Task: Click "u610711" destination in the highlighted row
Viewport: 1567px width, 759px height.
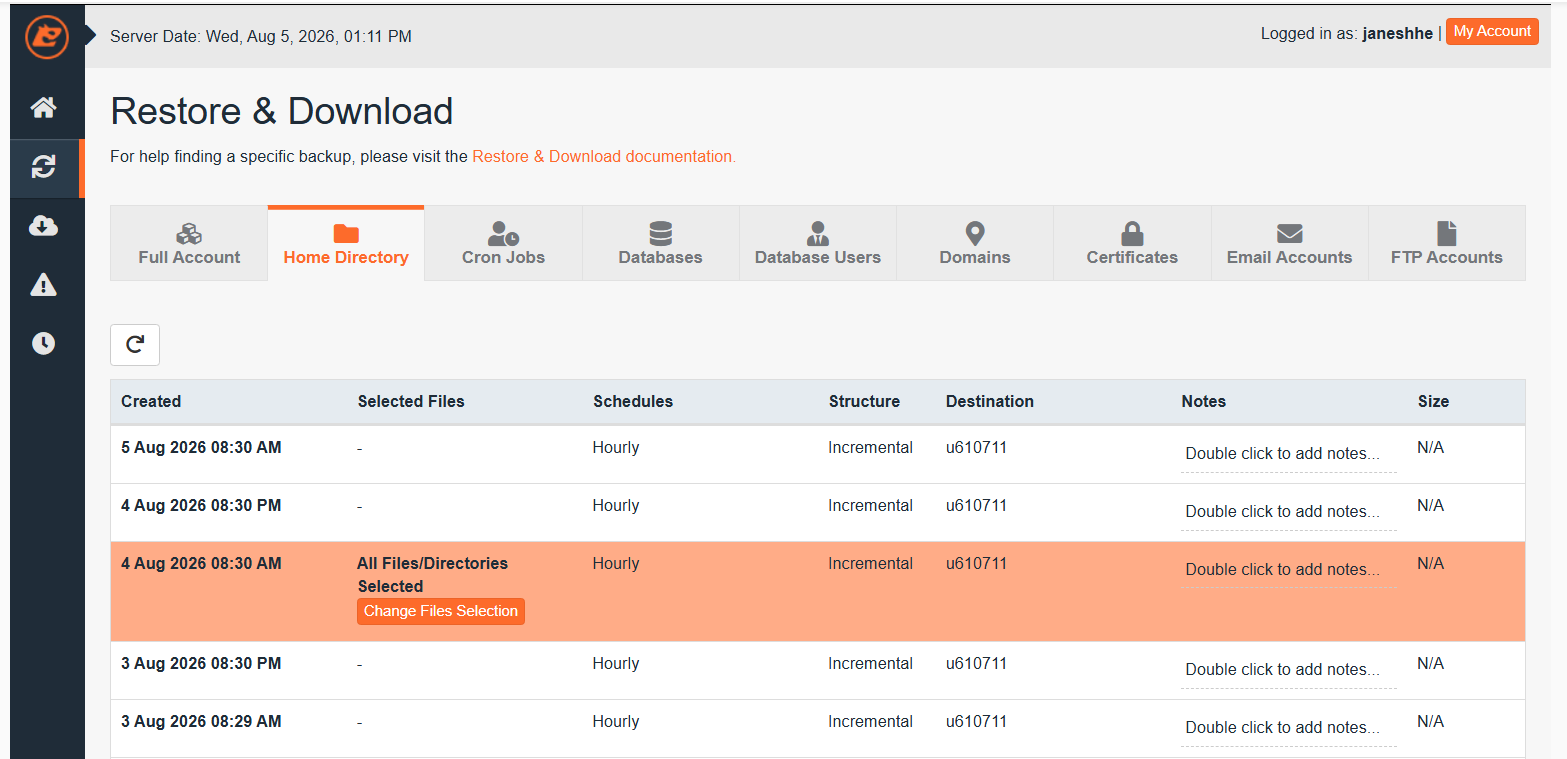Action: tap(976, 564)
